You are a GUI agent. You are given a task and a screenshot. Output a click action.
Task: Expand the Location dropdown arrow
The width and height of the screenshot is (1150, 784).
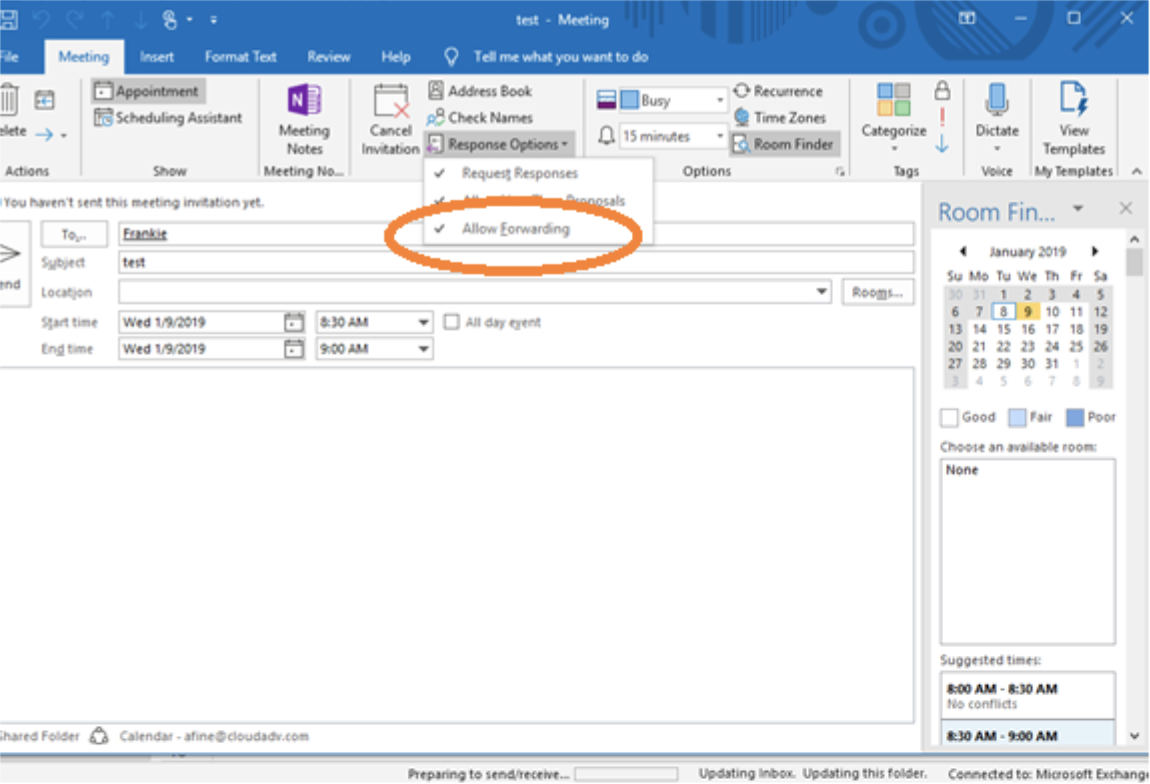coord(821,292)
